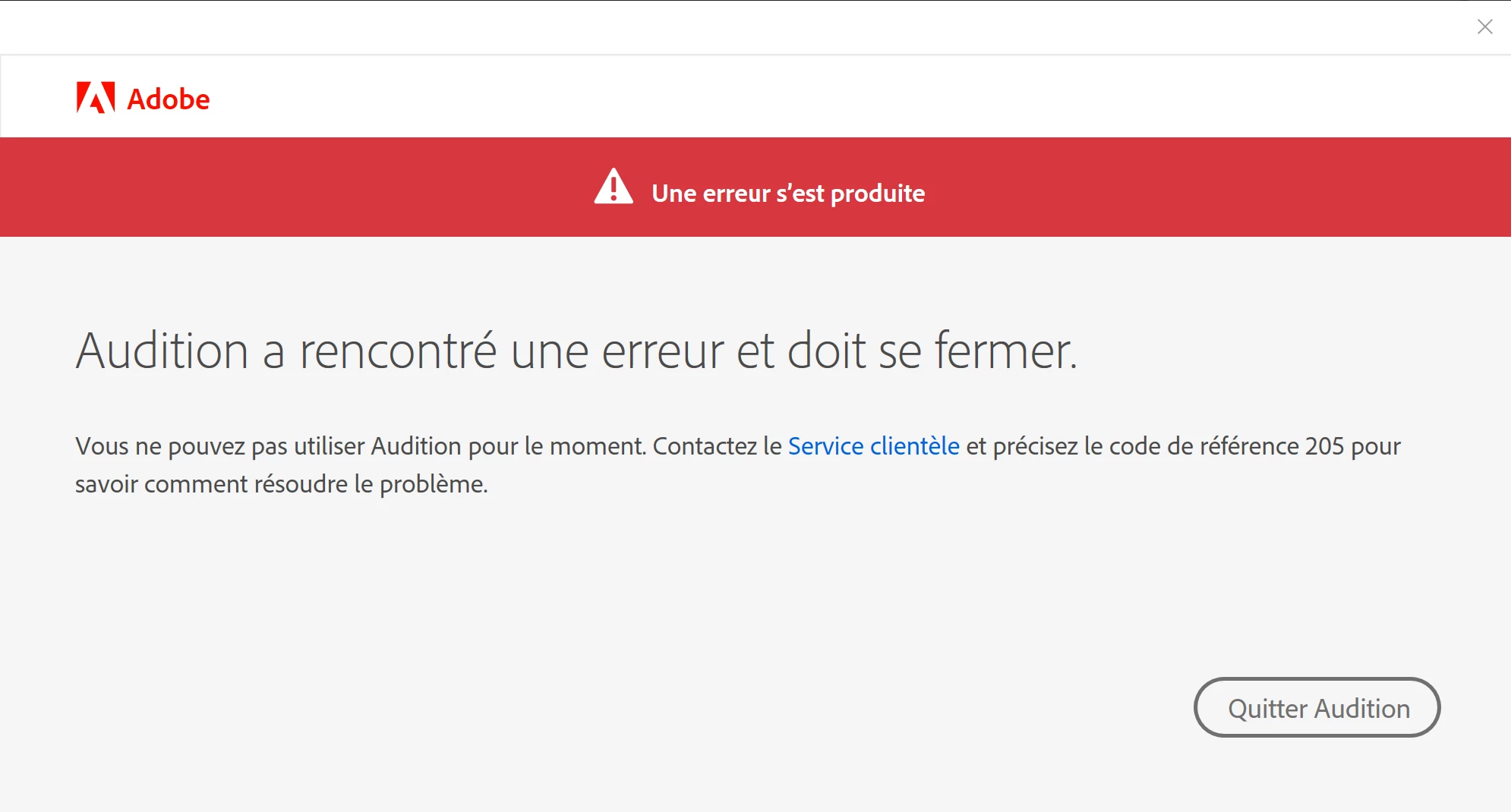Click the text 'code de référence 205'
The image size is (1511, 812).
tap(1227, 446)
